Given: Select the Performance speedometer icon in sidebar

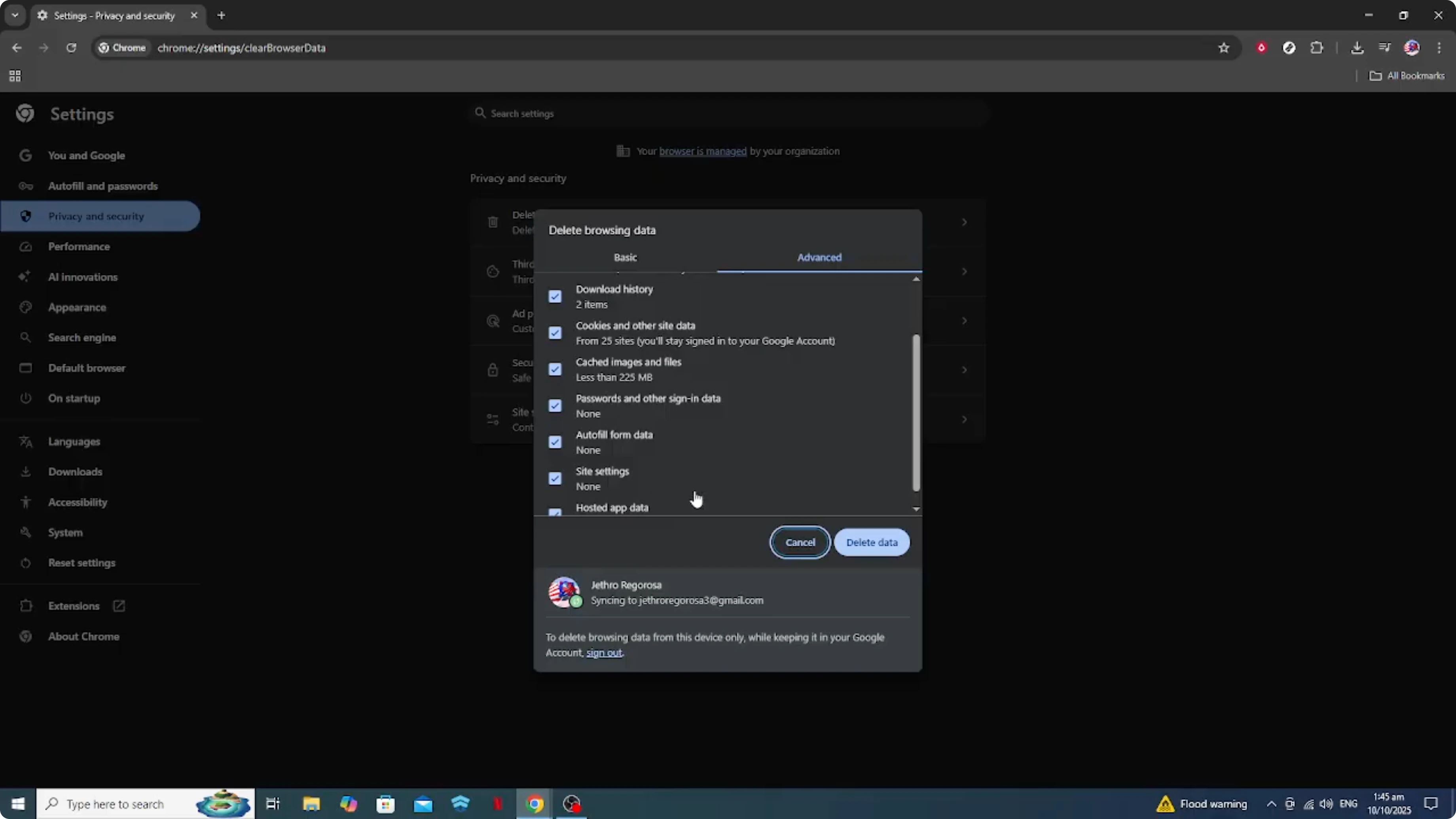Looking at the screenshot, I should click(x=26, y=246).
